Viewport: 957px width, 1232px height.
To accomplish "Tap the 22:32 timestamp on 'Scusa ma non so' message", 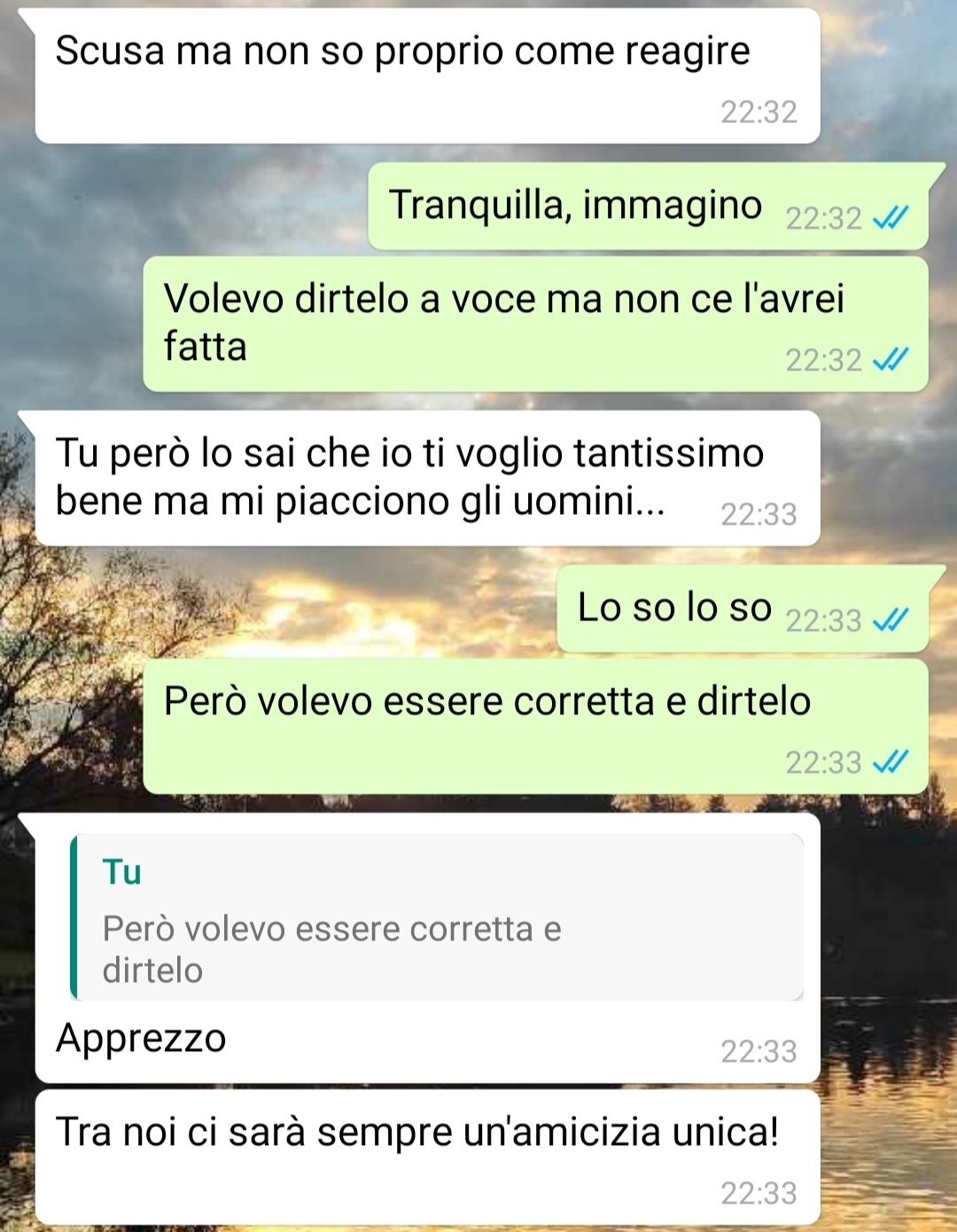I will [759, 112].
